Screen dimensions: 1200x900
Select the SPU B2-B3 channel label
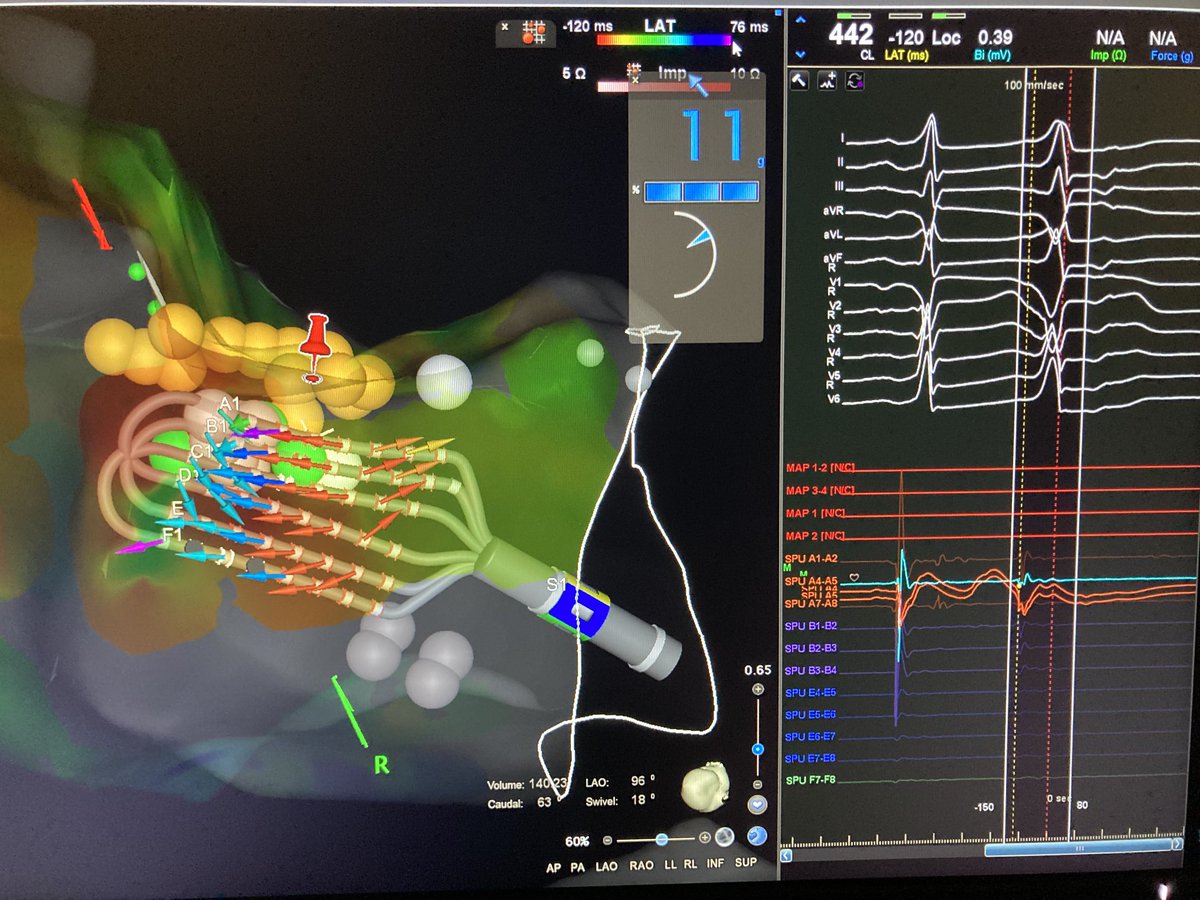click(x=811, y=648)
